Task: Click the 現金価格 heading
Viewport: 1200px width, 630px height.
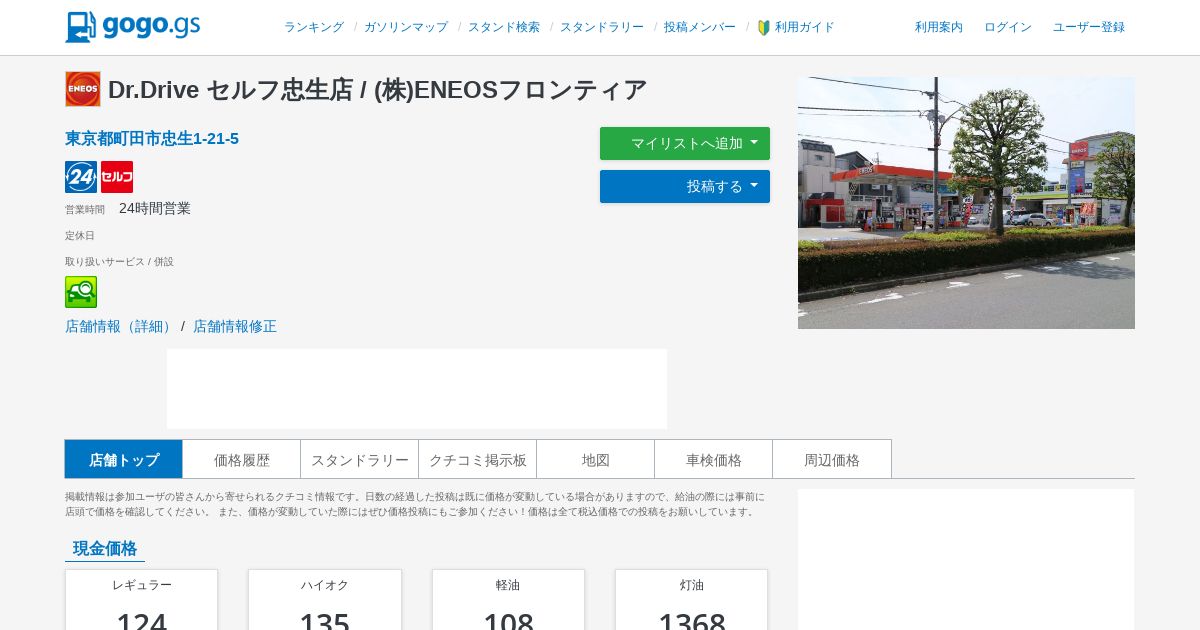Action: 105,548
